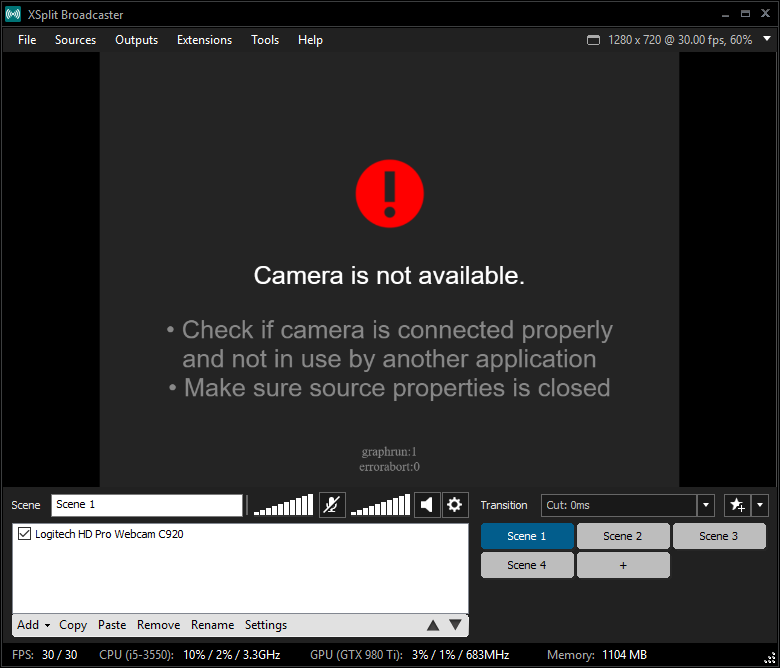Switch to Scene 3
The height and width of the screenshot is (668, 780).
719,536
